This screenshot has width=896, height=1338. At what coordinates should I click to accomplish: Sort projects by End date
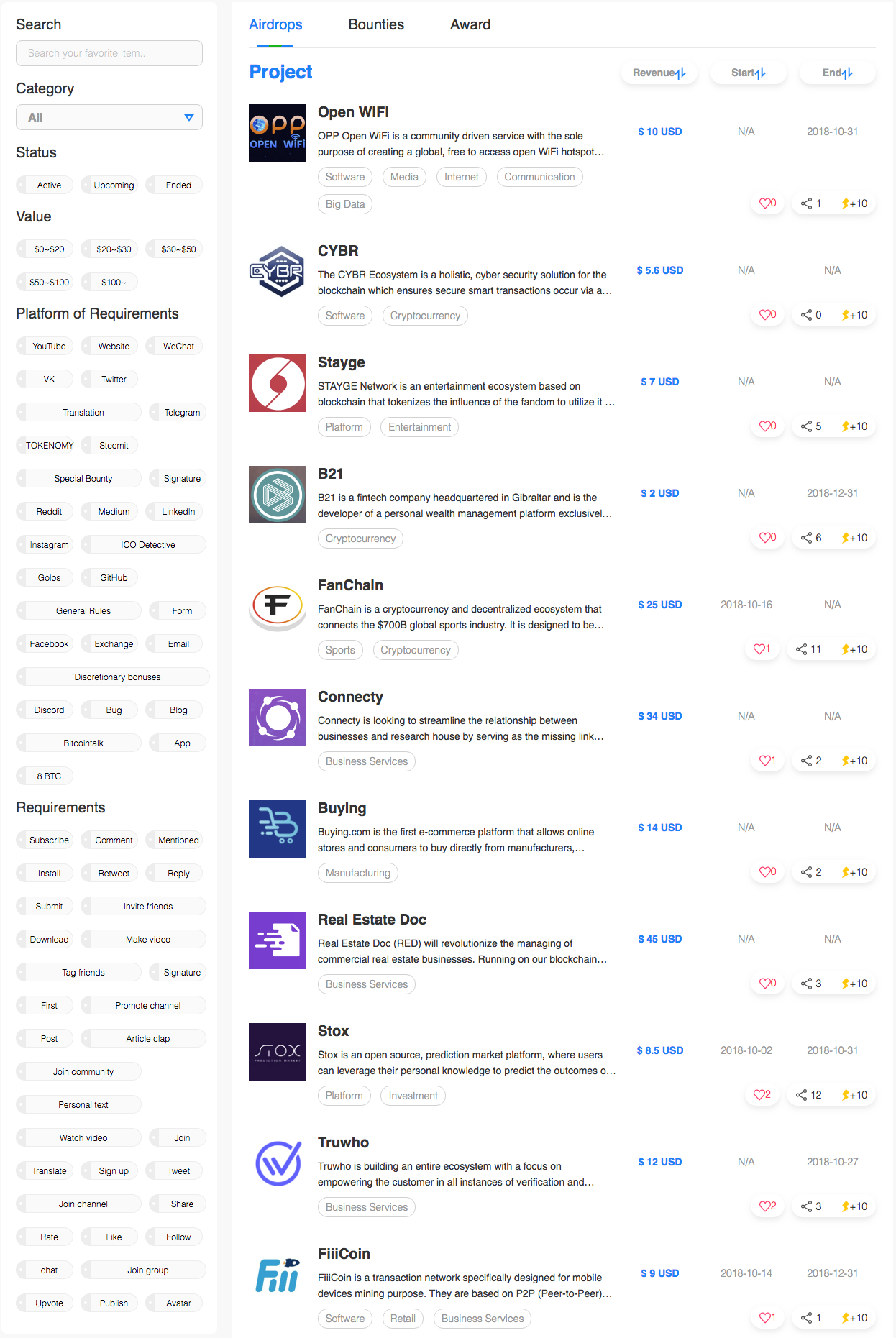pyautogui.click(x=838, y=73)
